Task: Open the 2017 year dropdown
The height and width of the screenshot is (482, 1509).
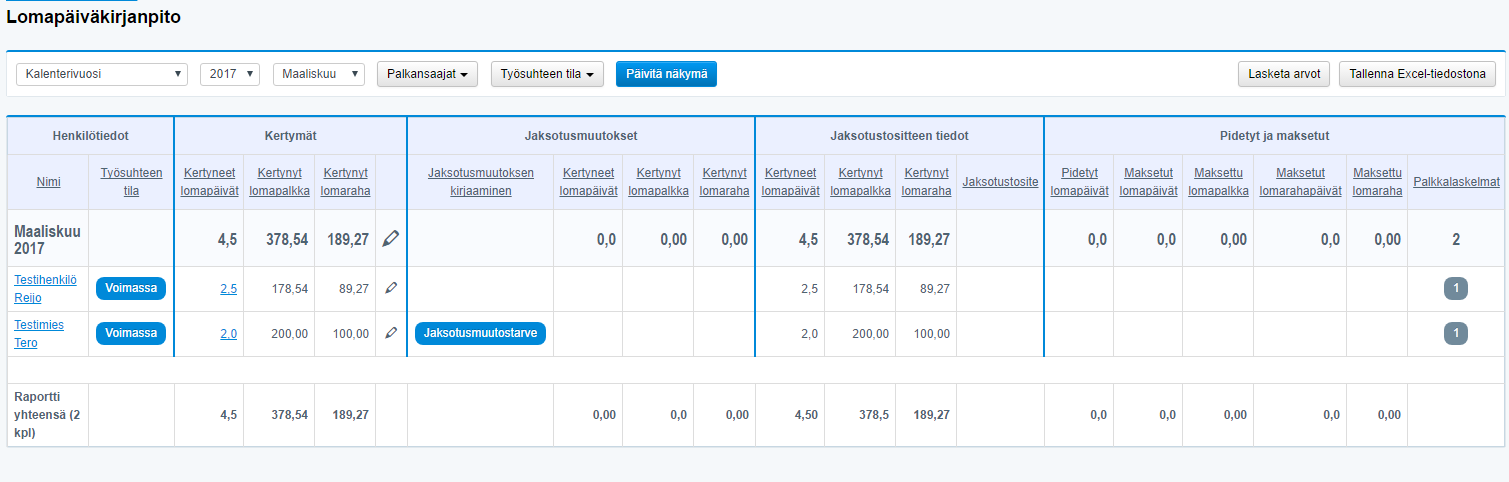Action: click(230, 74)
